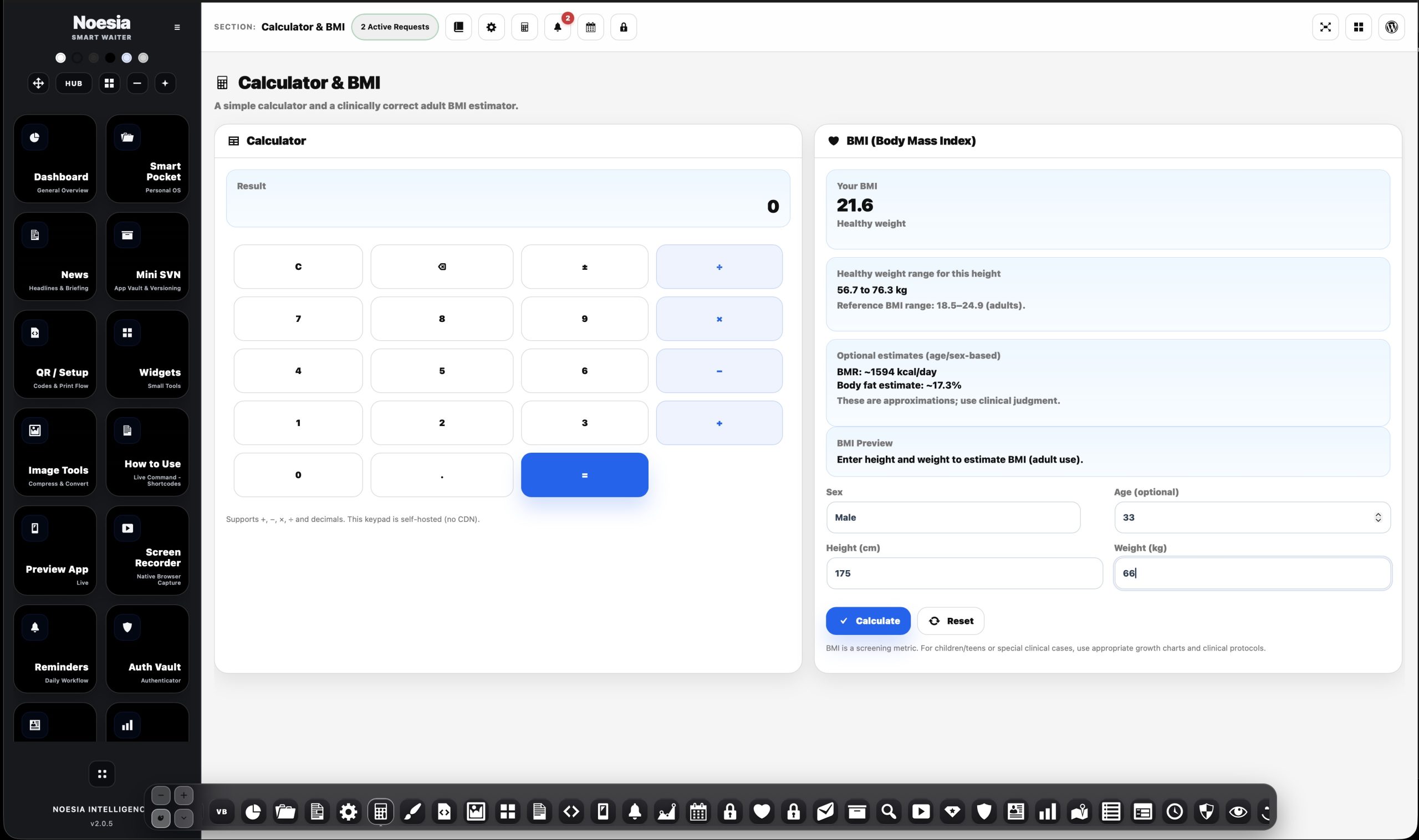1419x840 pixels.
Task: Click the brush icon in bottom dock
Action: (412, 812)
